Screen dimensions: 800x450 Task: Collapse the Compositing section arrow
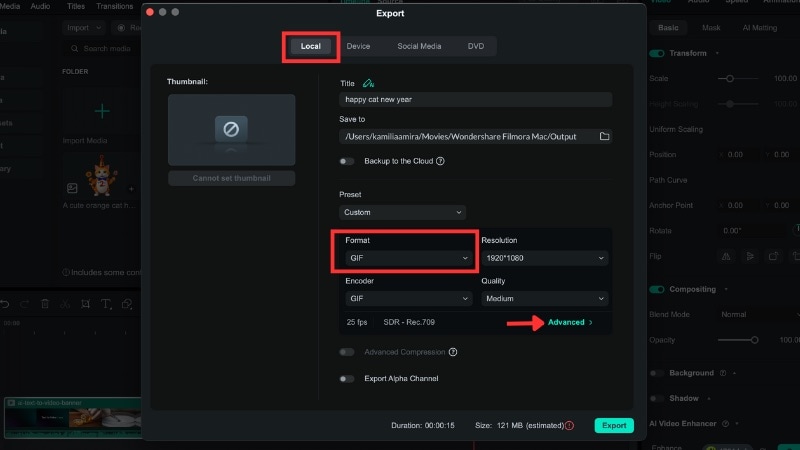tap(726, 289)
